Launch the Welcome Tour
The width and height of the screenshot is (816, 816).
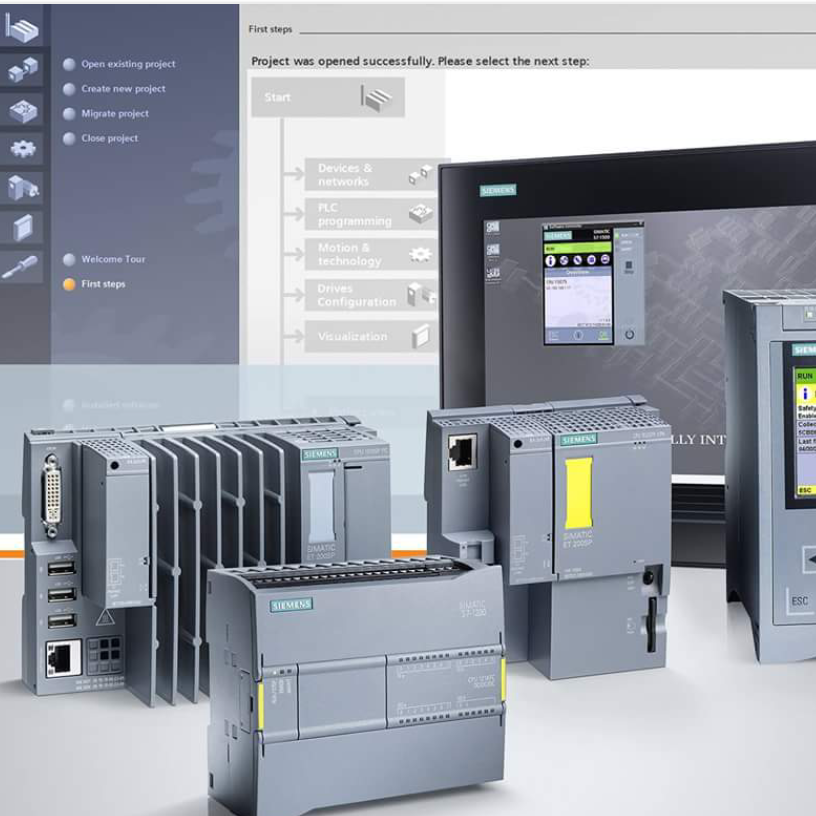113,259
